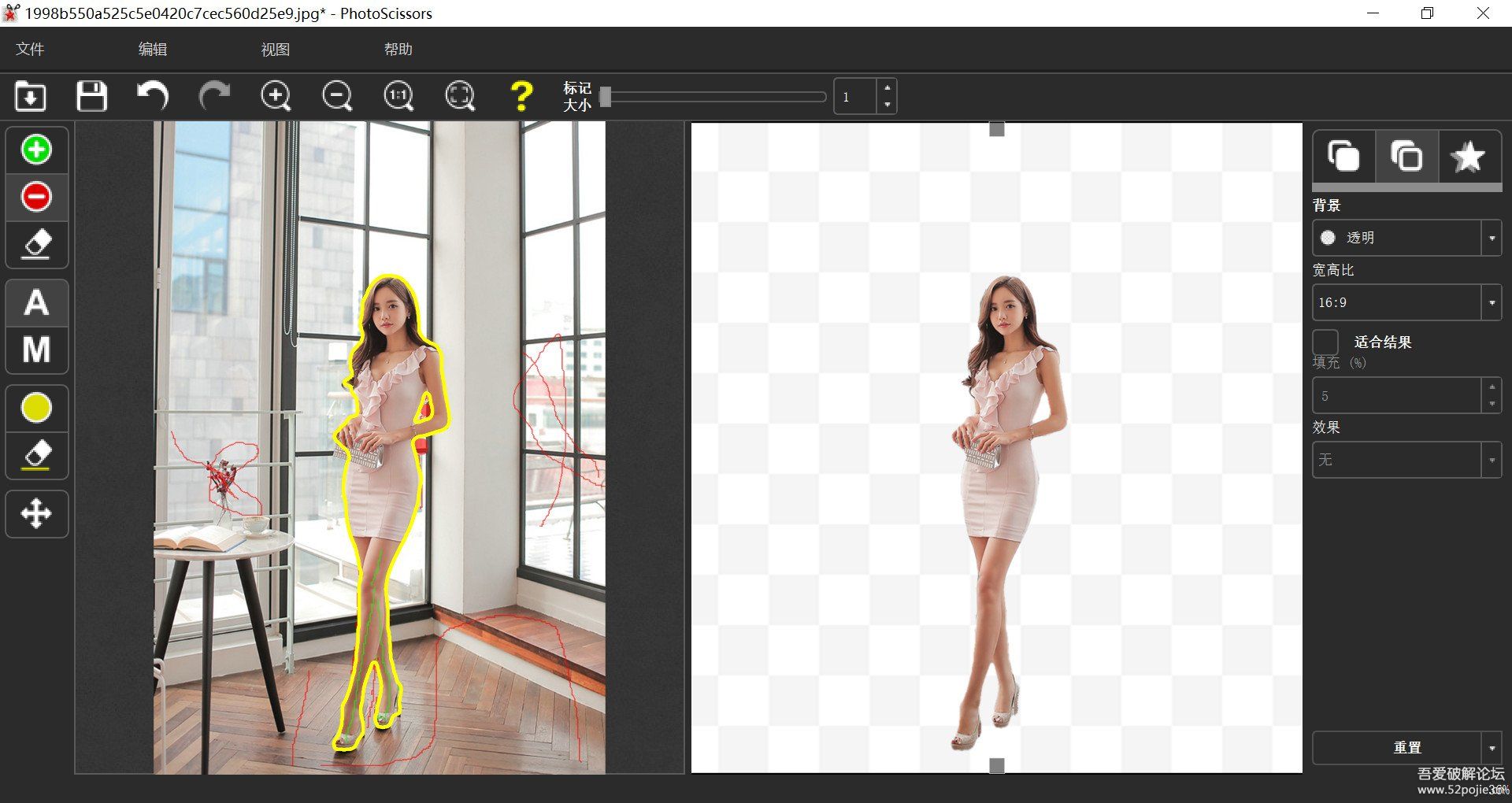Zoom out with magnifier minus icon

(x=337, y=97)
